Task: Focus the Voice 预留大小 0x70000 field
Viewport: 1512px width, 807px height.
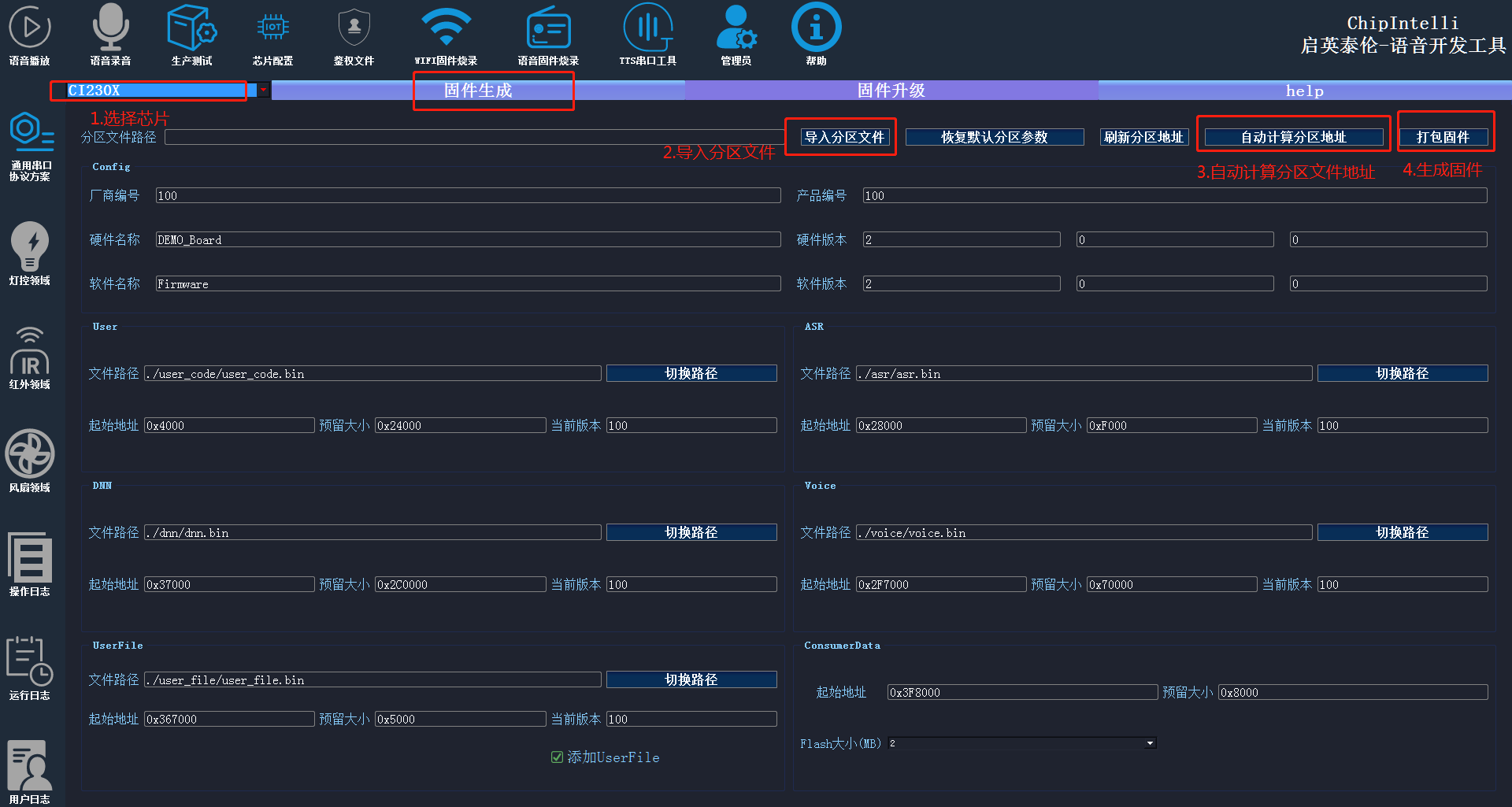Action: click(1172, 584)
